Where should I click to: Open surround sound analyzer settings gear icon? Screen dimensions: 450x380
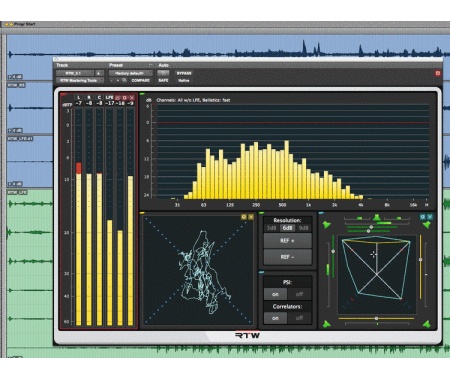click(x=423, y=217)
